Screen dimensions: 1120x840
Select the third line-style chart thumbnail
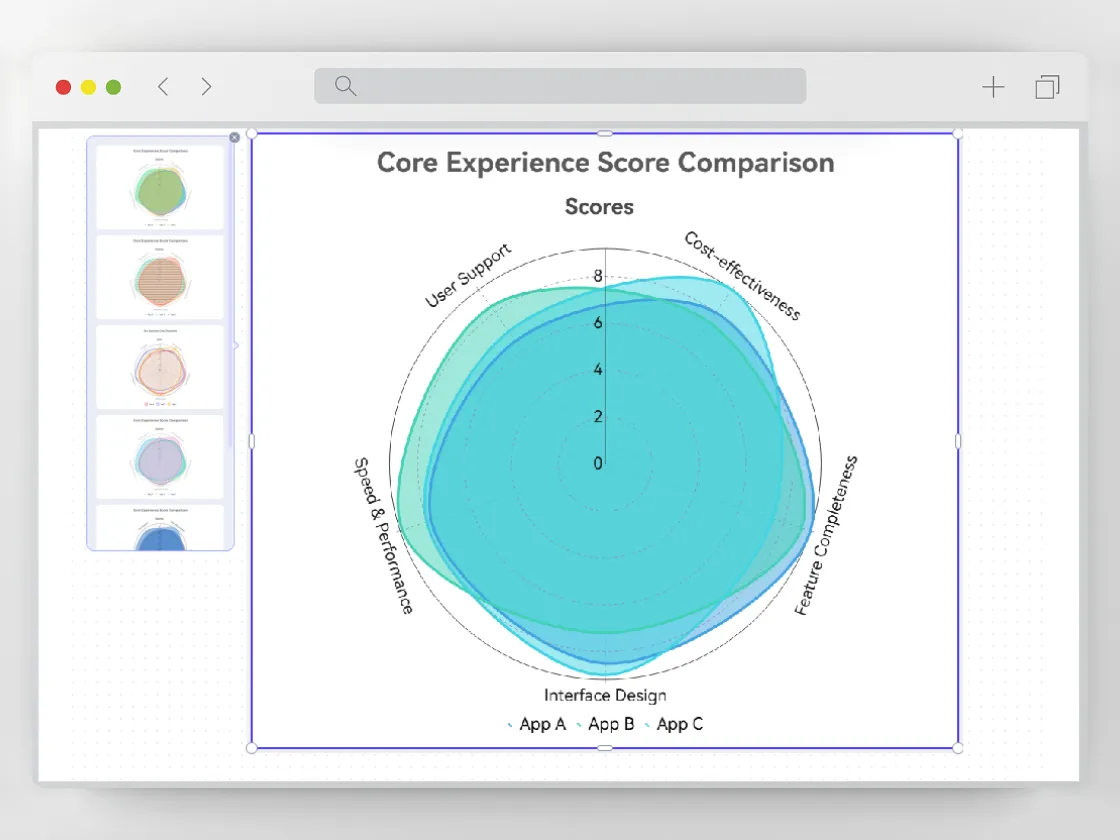[159, 366]
